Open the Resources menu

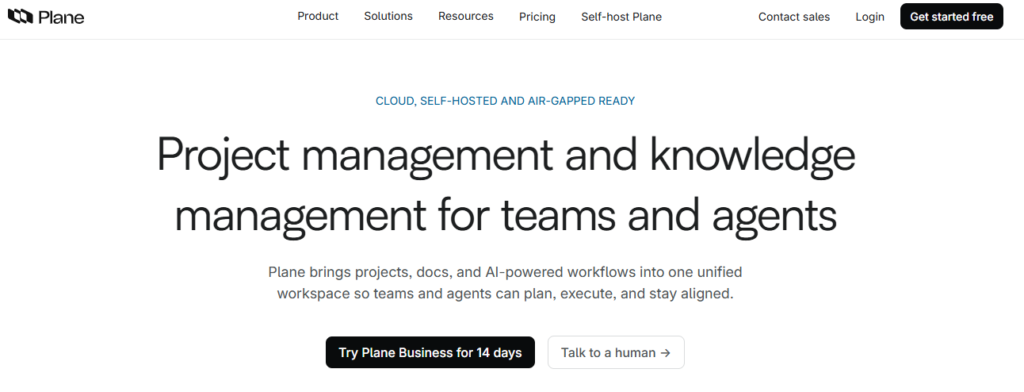coord(466,16)
